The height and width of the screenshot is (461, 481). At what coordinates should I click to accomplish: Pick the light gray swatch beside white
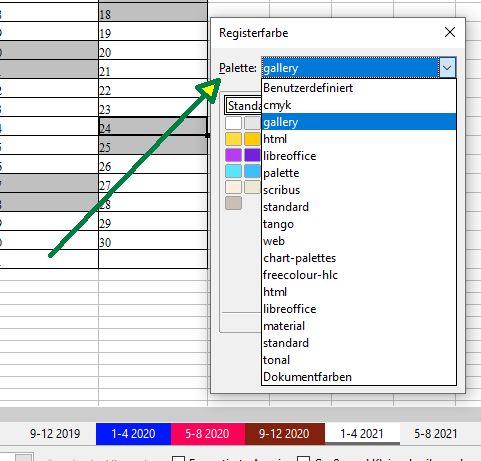(252, 123)
